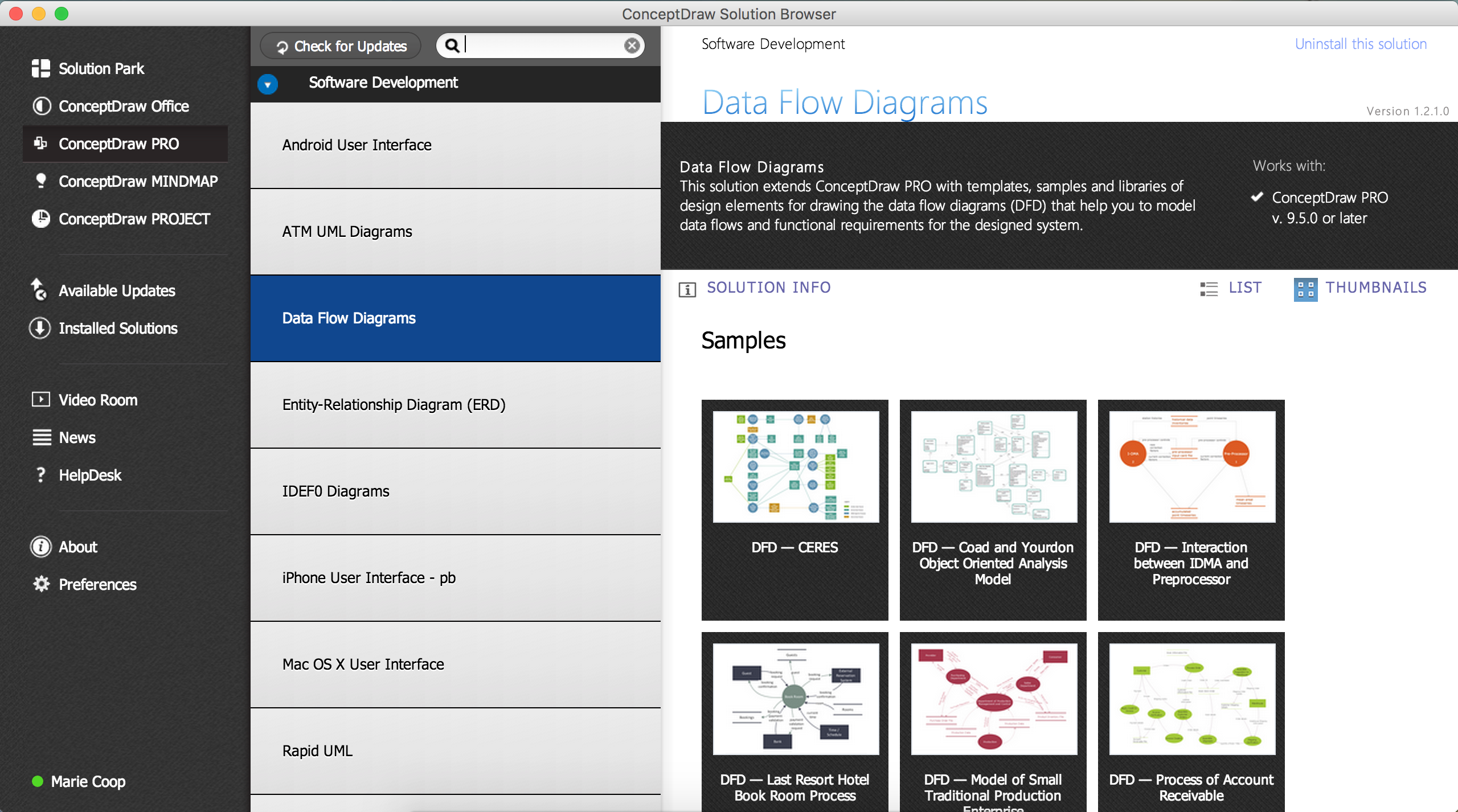Click the ConceptDraw Office icon
This screenshot has width=1458, height=812.
click(x=41, y=106)
